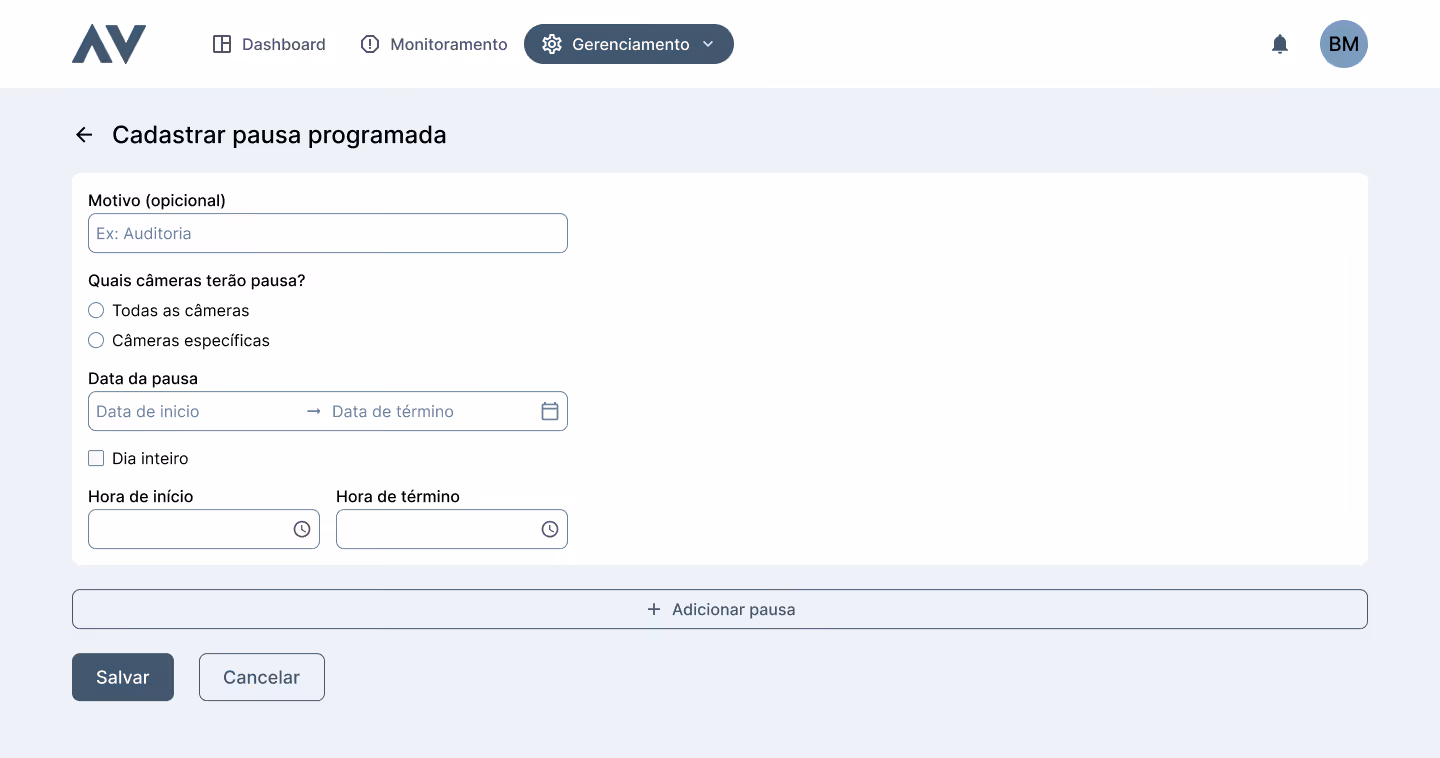The image size is (1440, 758).
Task: Open the Gerenciamento menu
Action: [629, 44]
